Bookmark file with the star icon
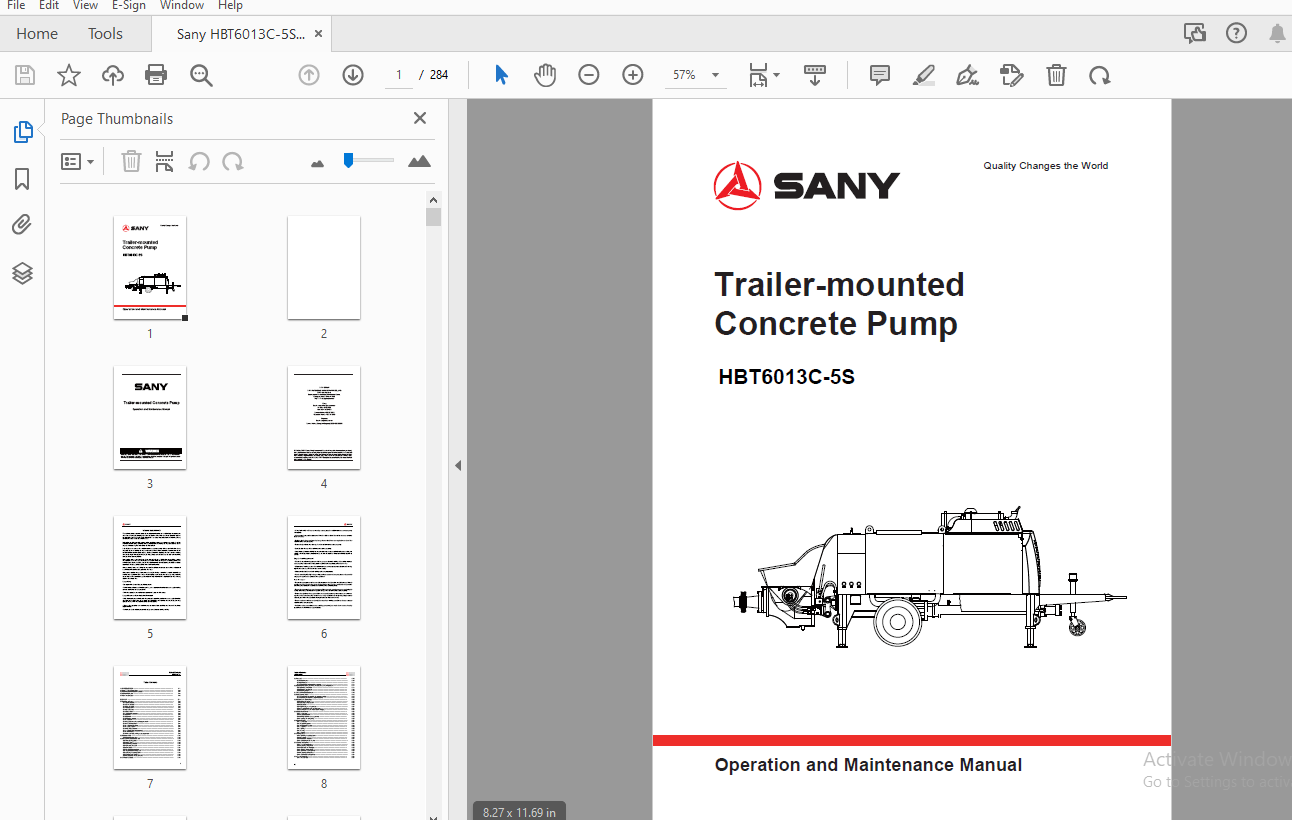Image resolution: width=1292 pixels, height=820 pixels. 68,75
